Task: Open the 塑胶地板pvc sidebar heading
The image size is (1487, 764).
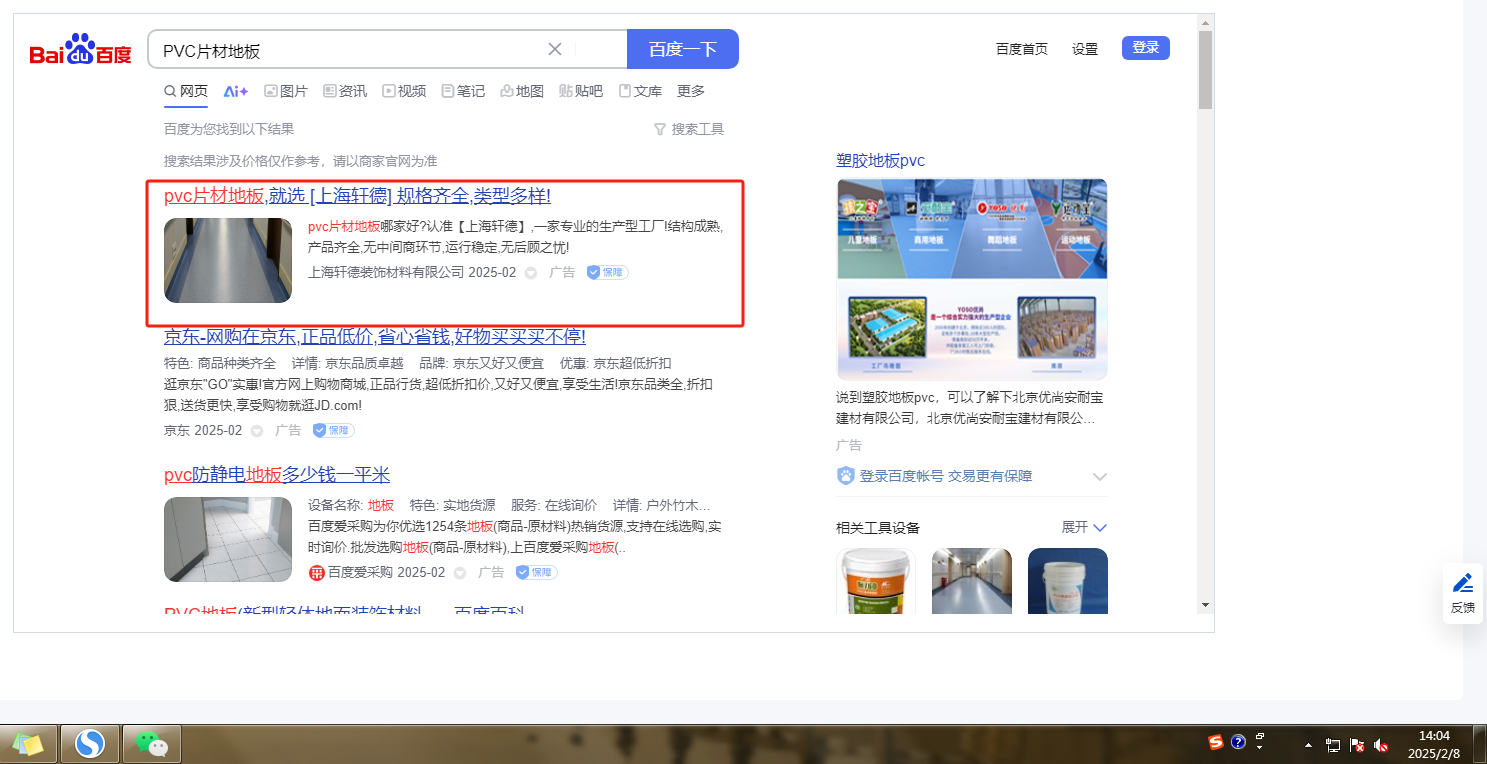Action: pos(881,161)
